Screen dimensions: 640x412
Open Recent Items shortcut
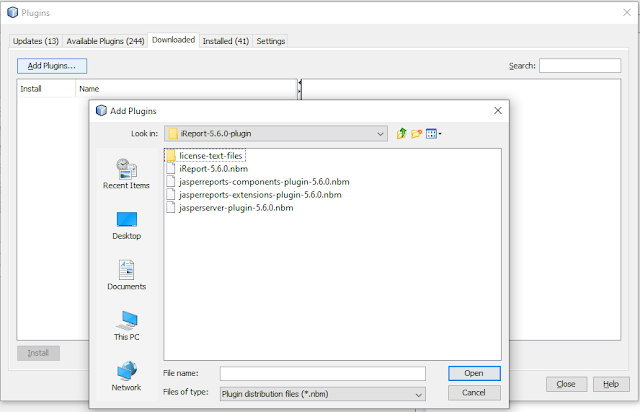127,174
